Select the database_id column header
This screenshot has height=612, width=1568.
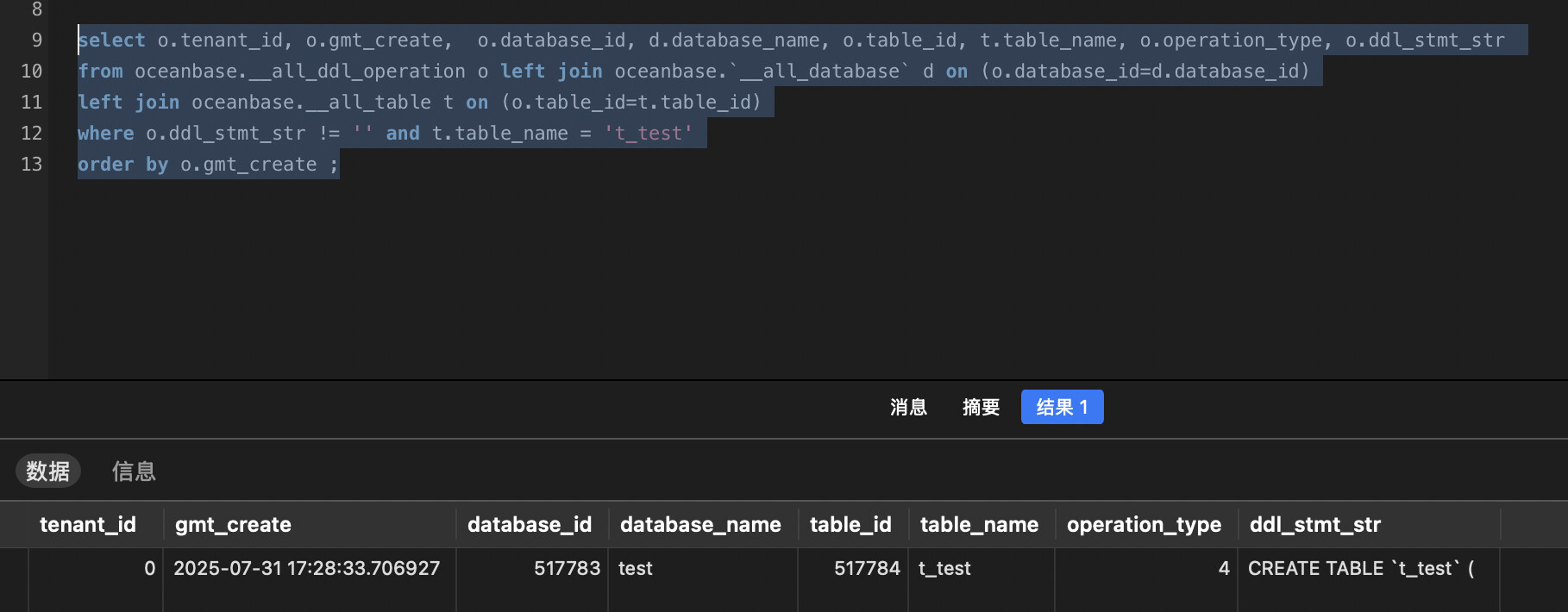coord(530,525)
